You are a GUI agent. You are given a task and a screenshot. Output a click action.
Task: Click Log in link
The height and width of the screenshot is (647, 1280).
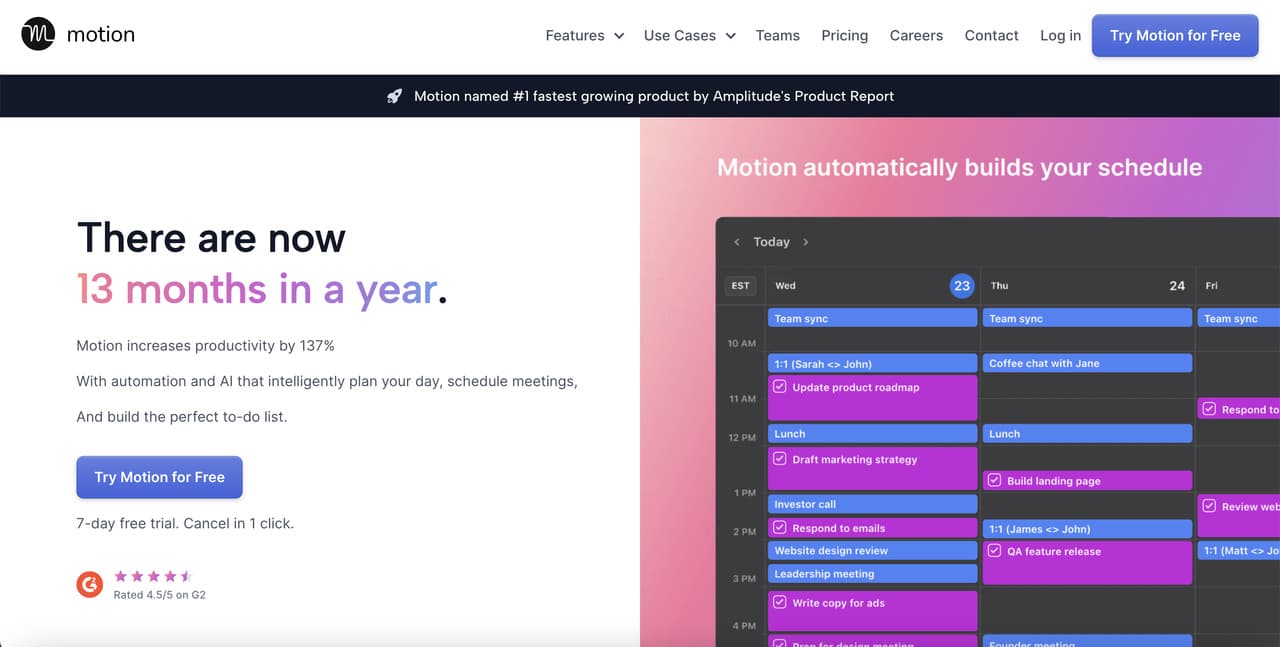1060,35
